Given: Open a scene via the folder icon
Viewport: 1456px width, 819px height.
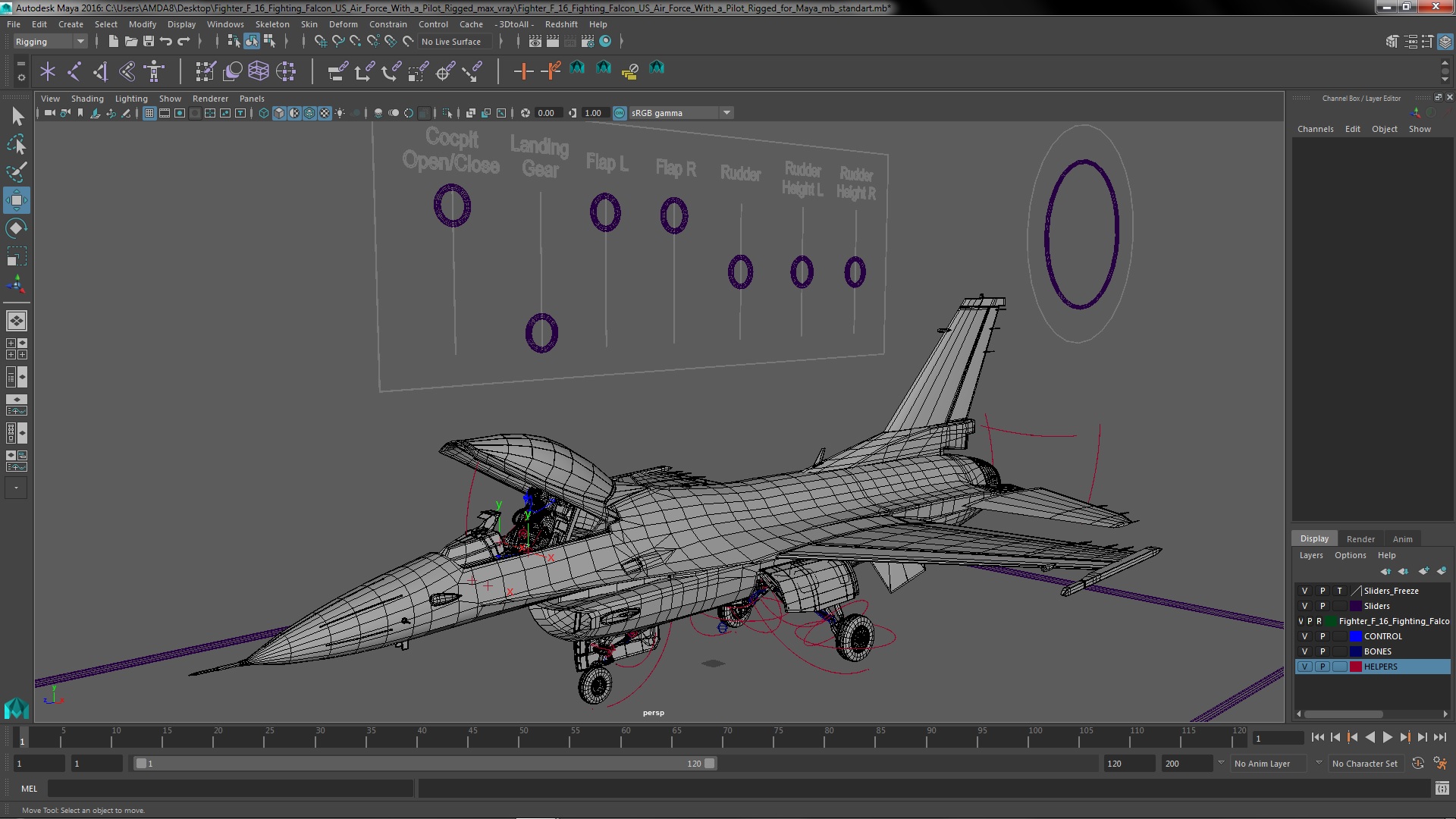Looking at the screenshot, I should [130, 42].
